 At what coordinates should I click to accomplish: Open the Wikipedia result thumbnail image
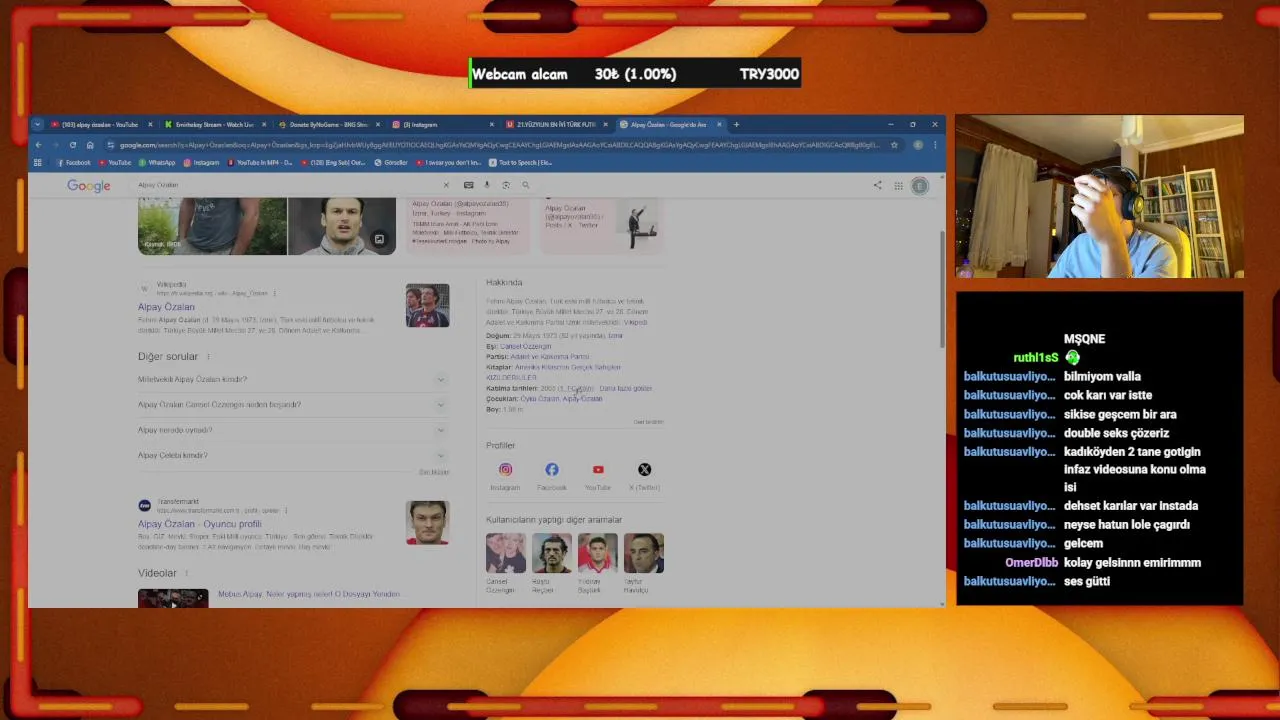click(x=427, y=306)
